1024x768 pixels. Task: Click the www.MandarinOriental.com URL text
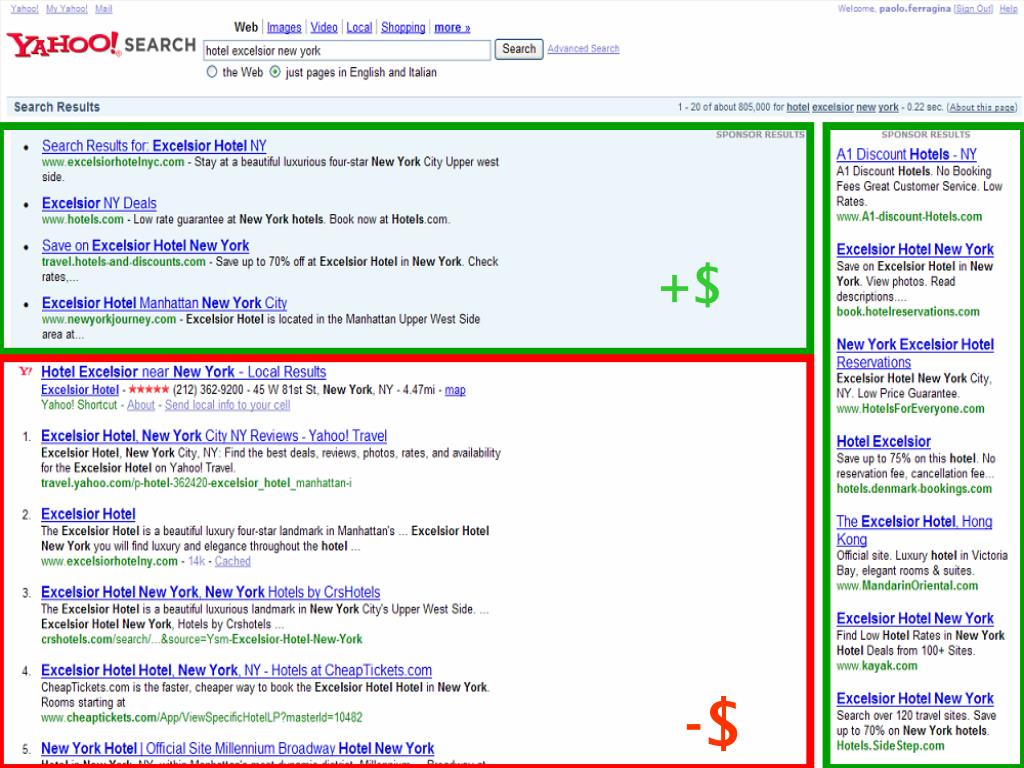point(907,586)
